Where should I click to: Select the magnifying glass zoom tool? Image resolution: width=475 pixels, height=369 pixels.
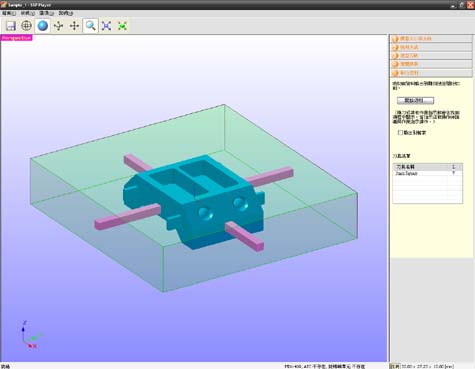click(x=90, y=26)
